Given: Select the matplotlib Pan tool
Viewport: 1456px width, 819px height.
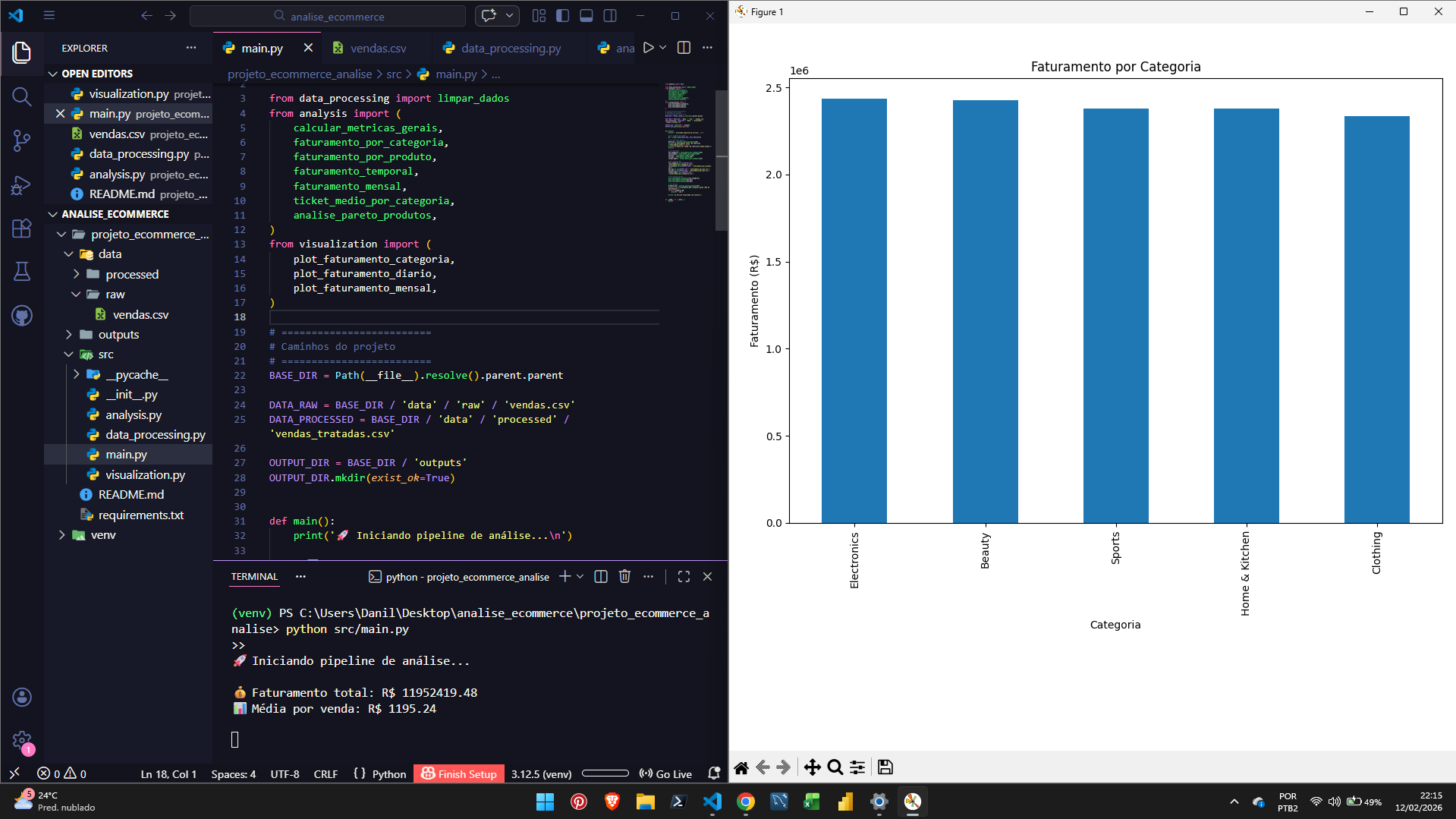Looking at the screenshot, I should (812, 767).
